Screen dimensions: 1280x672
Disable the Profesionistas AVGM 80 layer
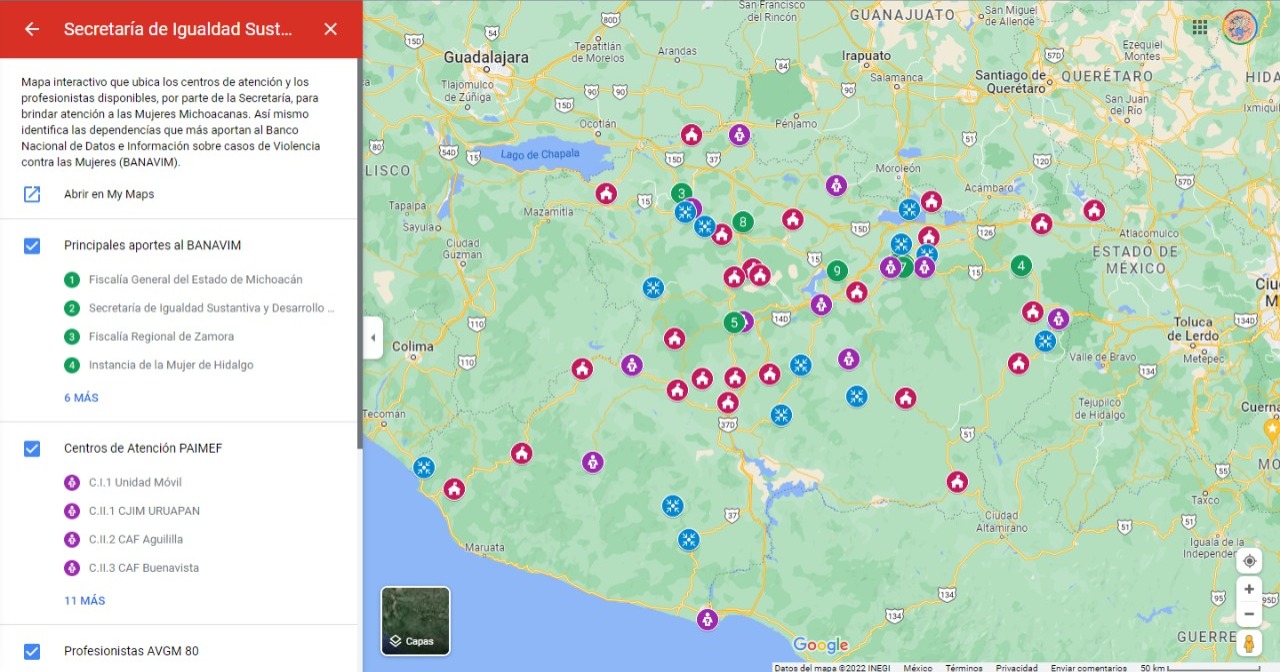(32, 651)
